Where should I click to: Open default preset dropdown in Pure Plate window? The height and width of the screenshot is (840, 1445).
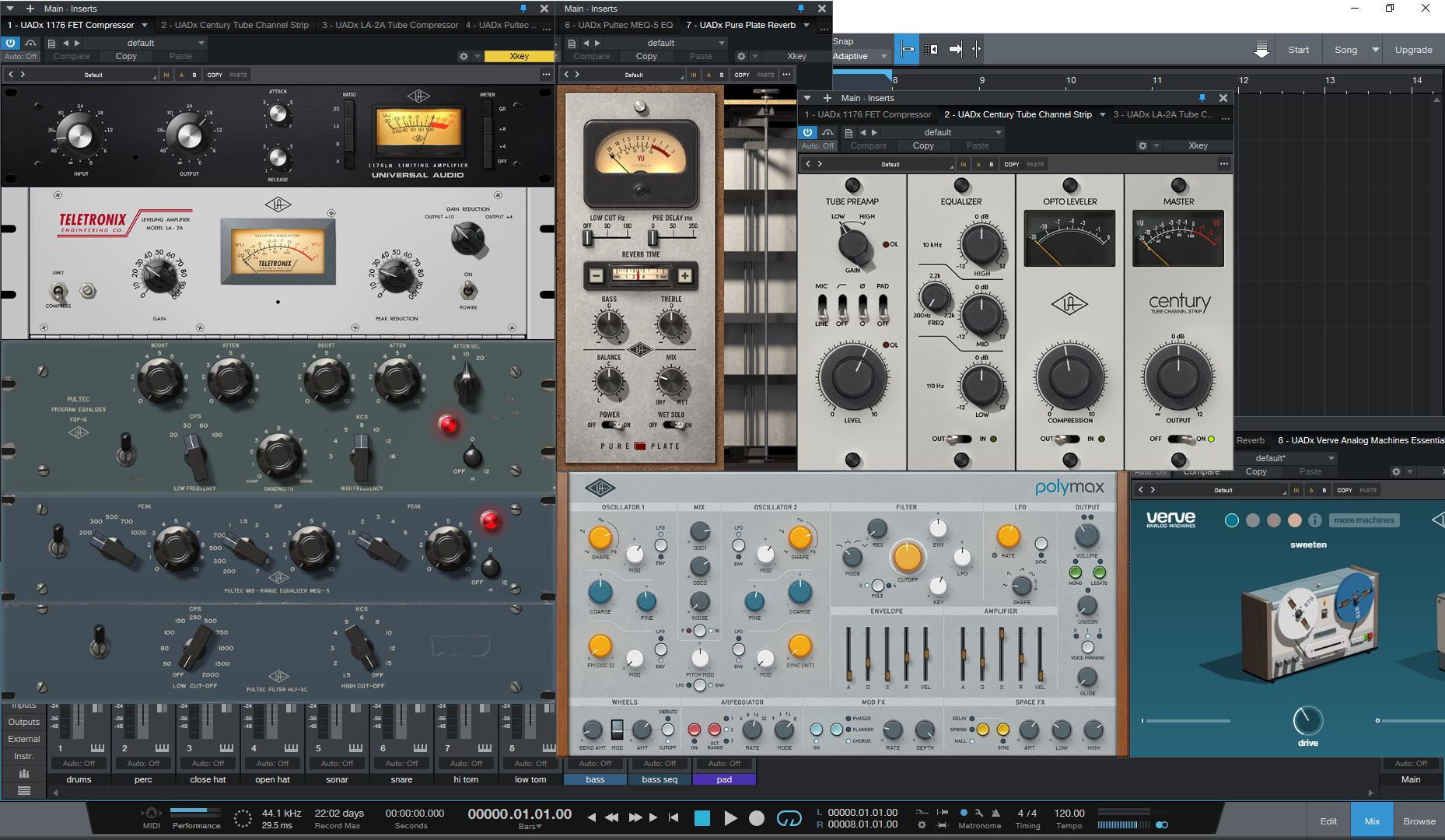[666, 43]
